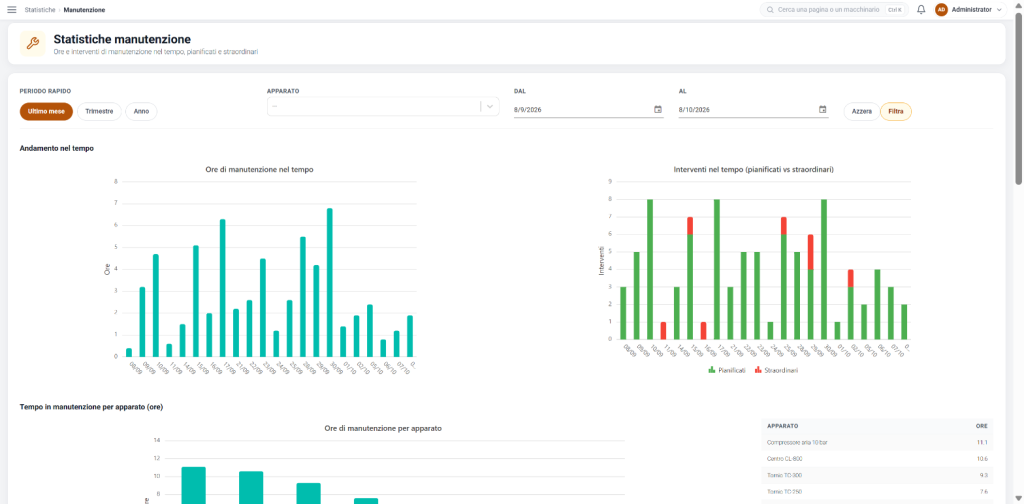Click the Straordinari legend label
This screenshot has width=1024, height=504.
pos(781,370)
